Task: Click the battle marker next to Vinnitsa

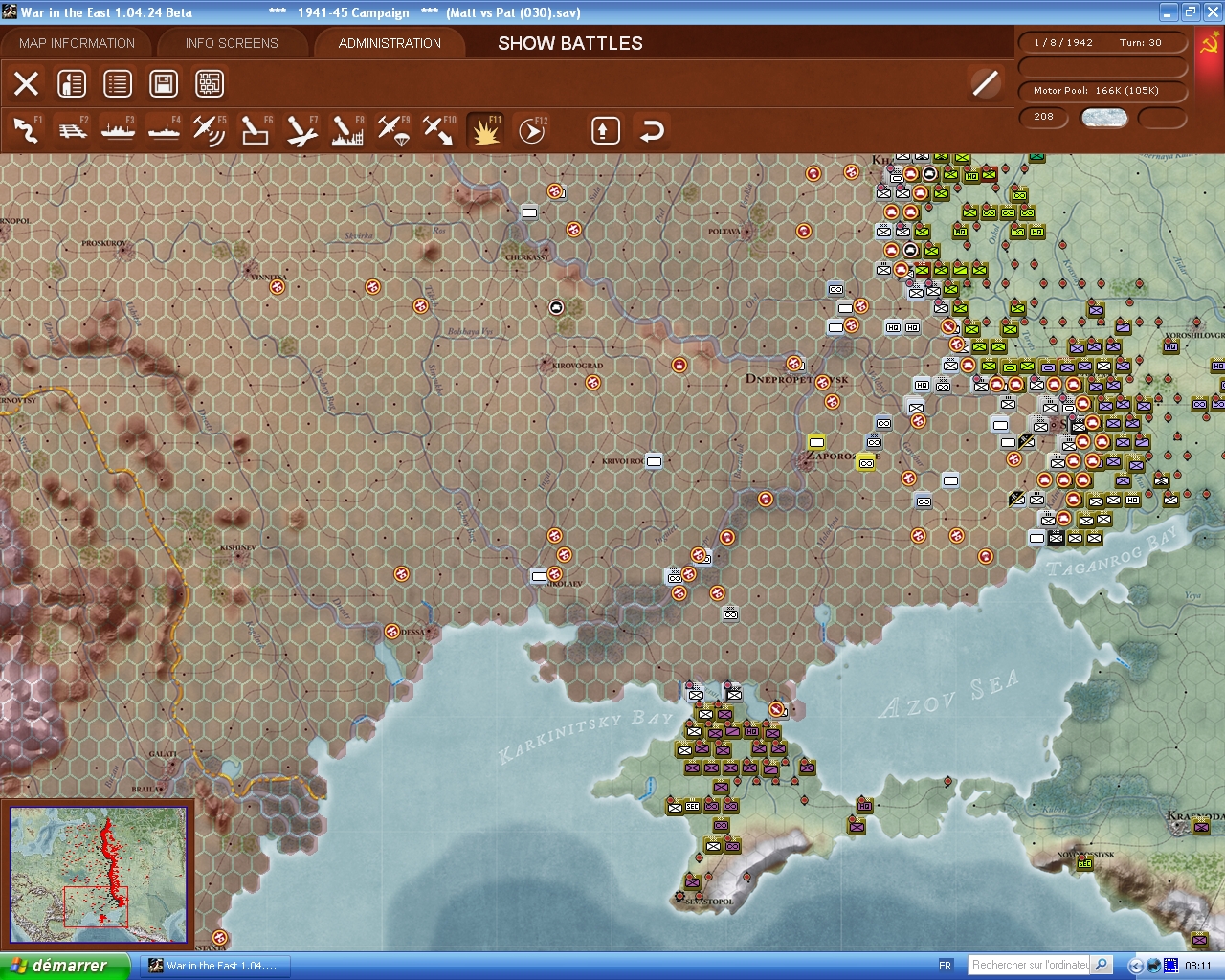Action: [277, 285]
